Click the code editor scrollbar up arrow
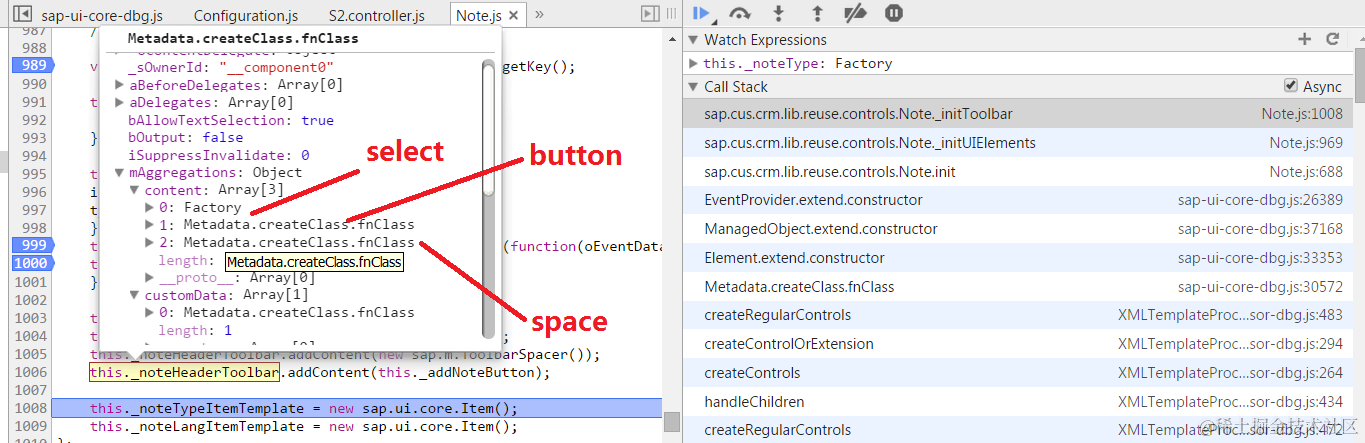Image resolution: width=1365 pixels, height=443 pixels. (x=672, y=38)
